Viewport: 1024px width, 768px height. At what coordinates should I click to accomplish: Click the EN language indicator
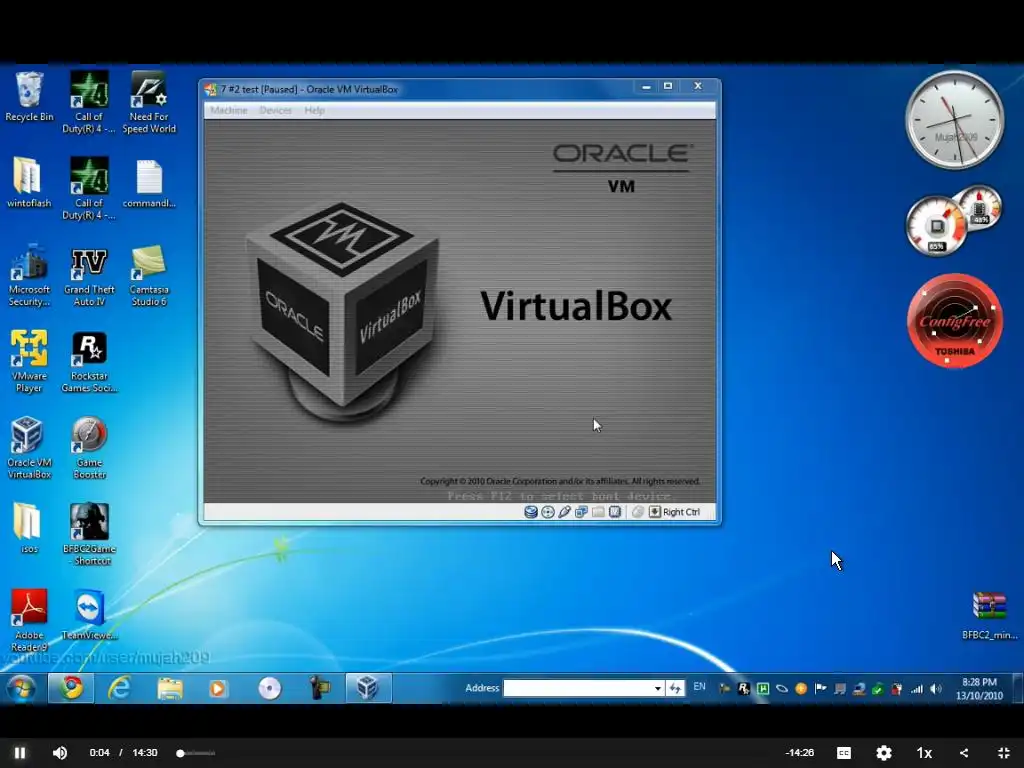699,686
